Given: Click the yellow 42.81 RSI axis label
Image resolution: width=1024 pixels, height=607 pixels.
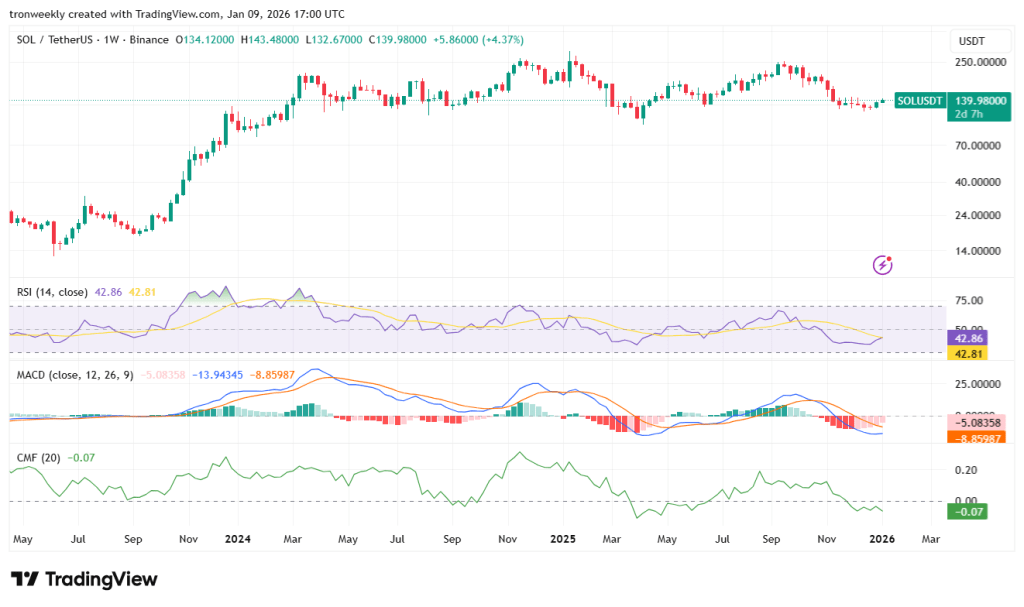Looking at the screenshot, I should (967, 353).
